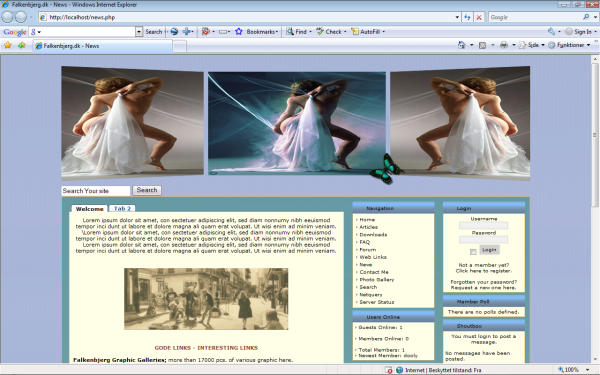Click the Add to Favorites icon
Image resolution: width=600 pixels, height=375 pixels.
(x=21, y=45)
